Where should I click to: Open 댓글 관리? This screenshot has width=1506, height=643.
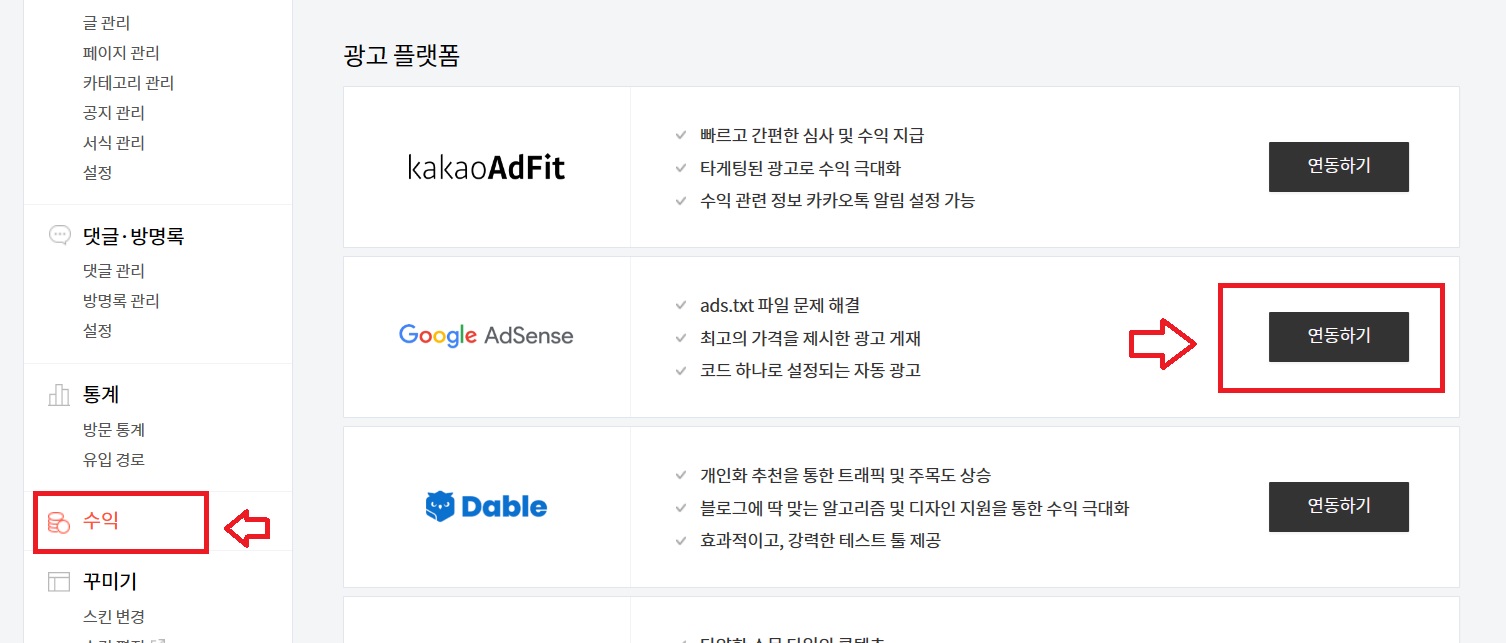[x=113, y=270]
